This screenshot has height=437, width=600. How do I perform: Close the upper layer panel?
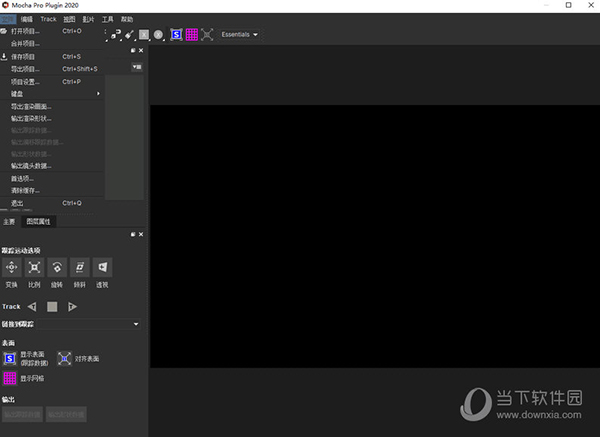(x=141, y=51)
